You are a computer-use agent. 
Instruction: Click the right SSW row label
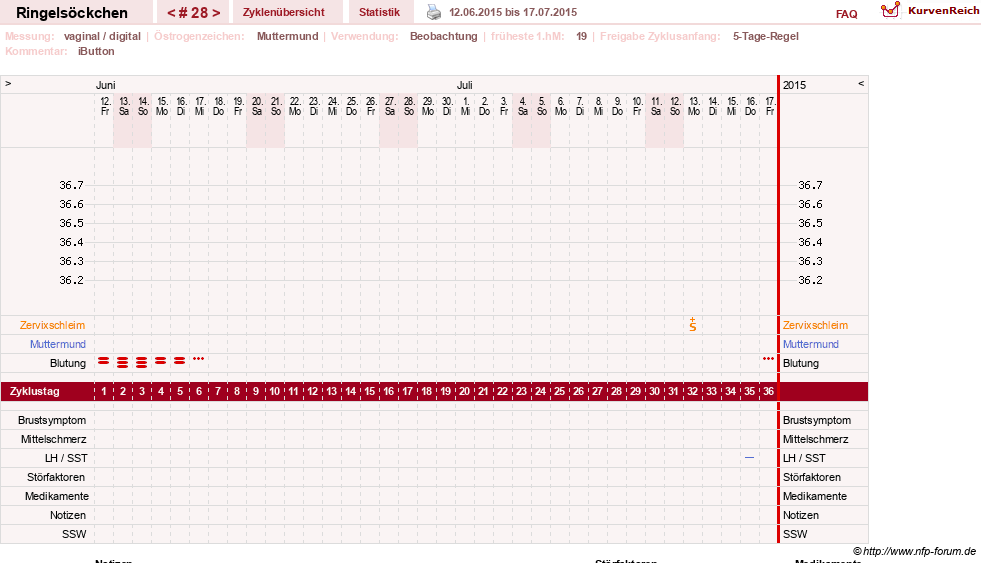795,534
